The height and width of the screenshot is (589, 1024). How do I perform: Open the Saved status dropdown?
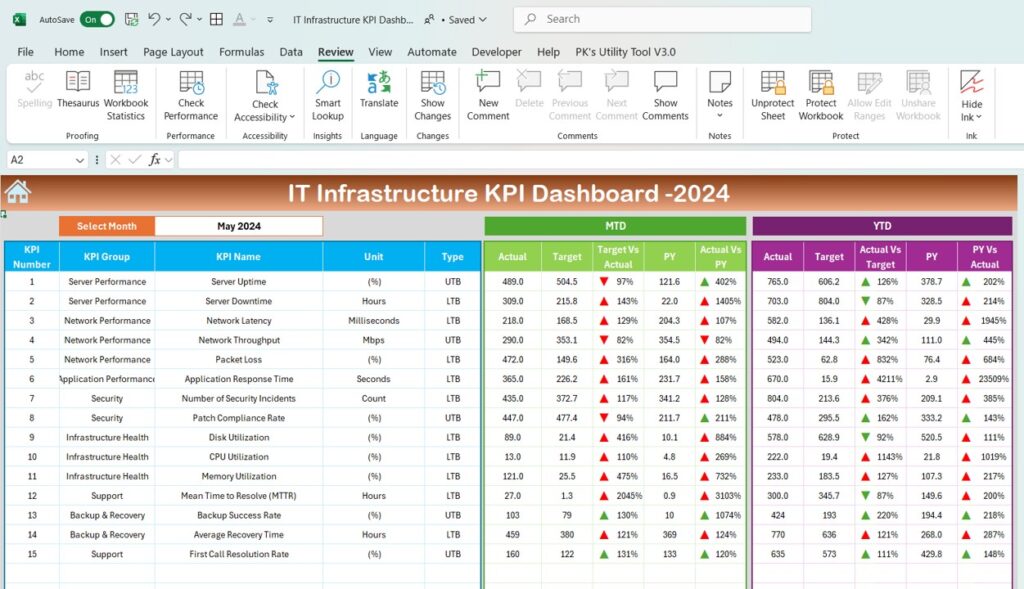click(483, 20)
